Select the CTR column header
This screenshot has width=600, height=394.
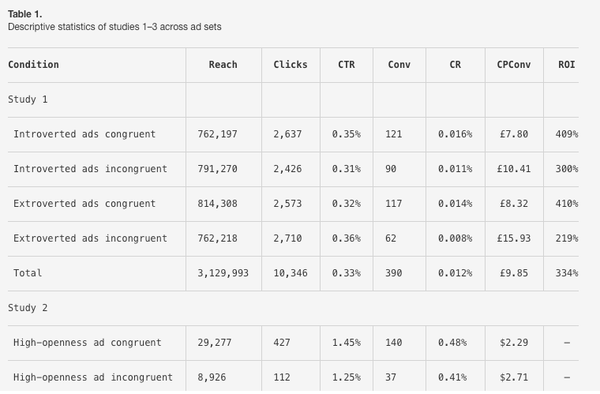(x=346, y=65)
